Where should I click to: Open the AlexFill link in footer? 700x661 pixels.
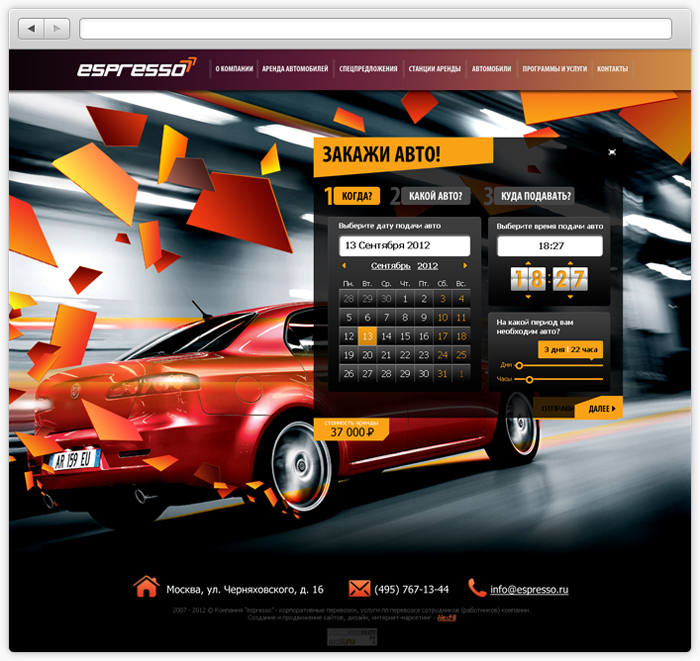click(446, 618)
